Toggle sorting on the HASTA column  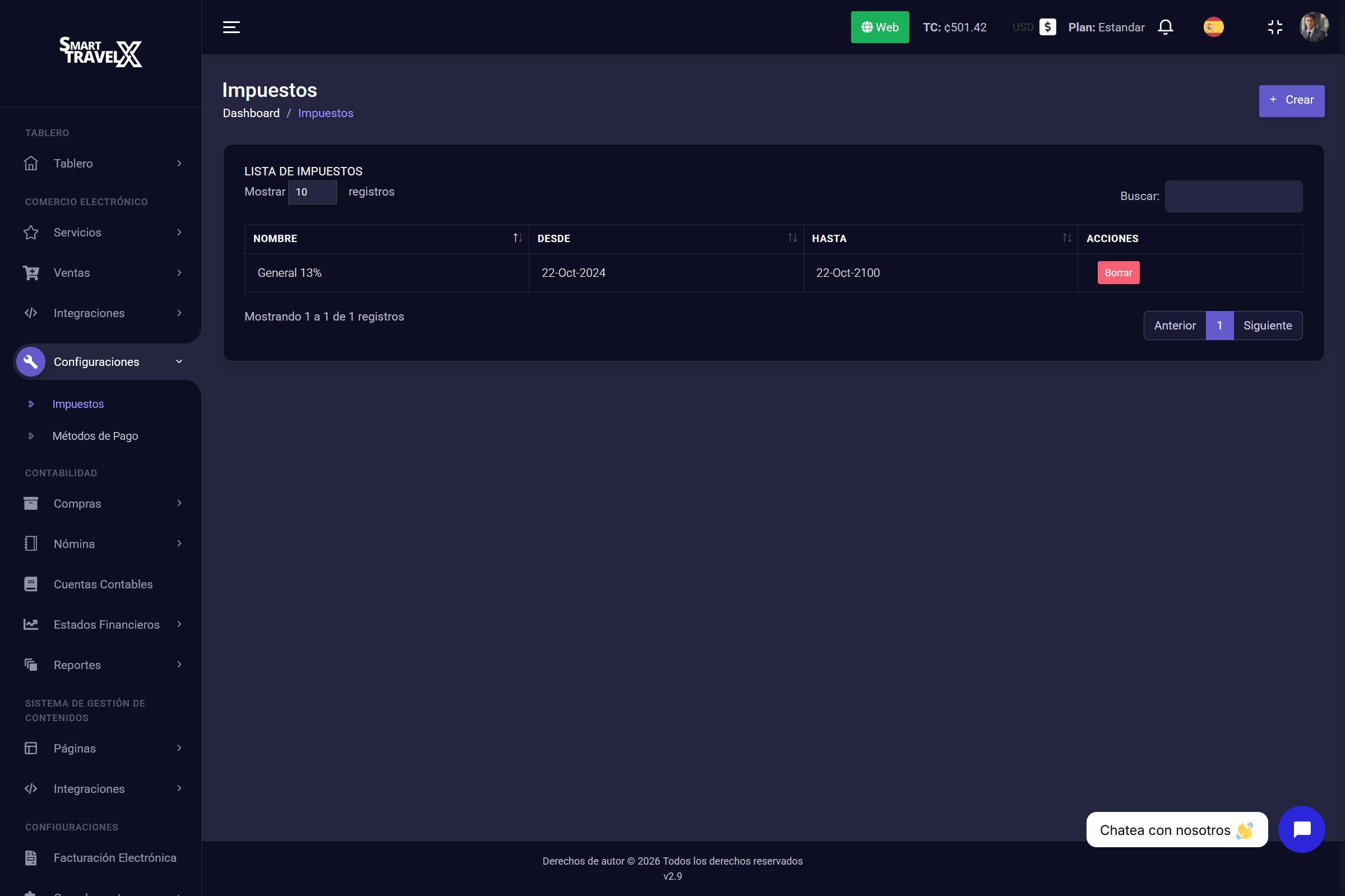[1065, 238]
